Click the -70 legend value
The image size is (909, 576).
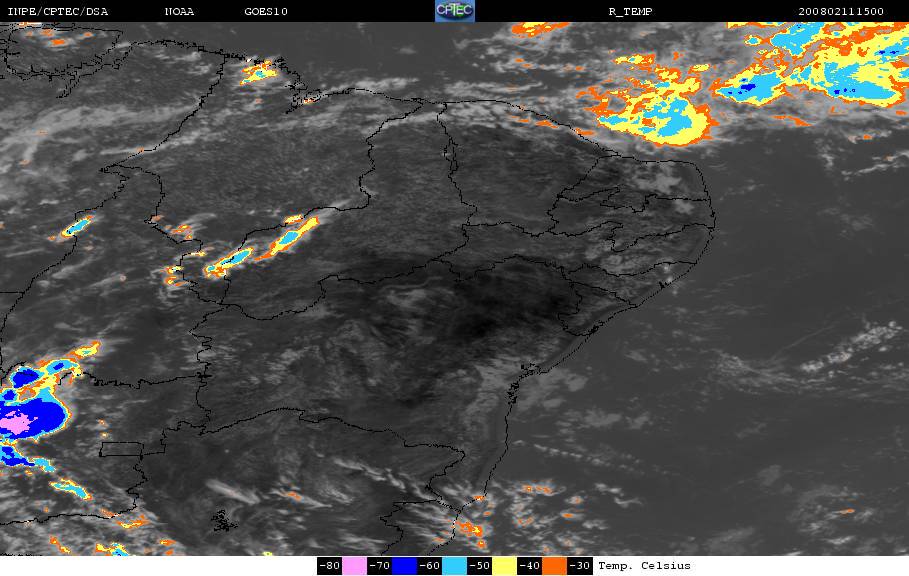(x=379, y=566)
